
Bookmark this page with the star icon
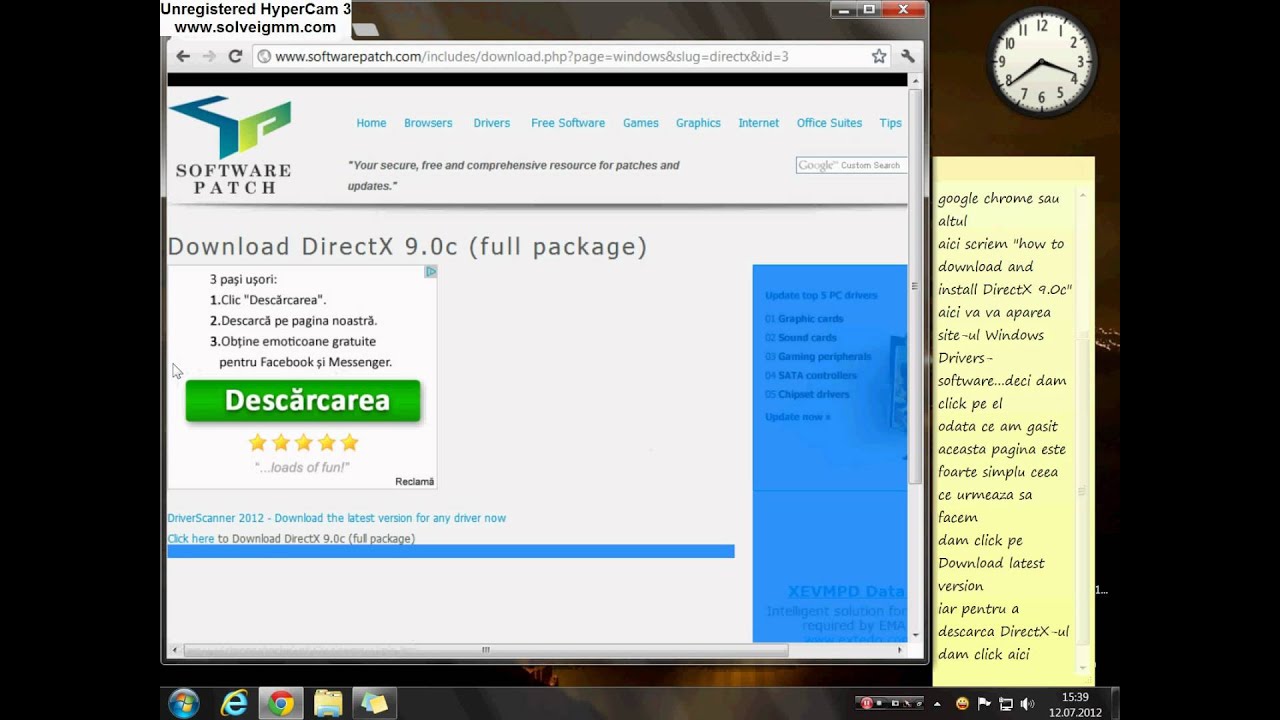click(879, 57)
